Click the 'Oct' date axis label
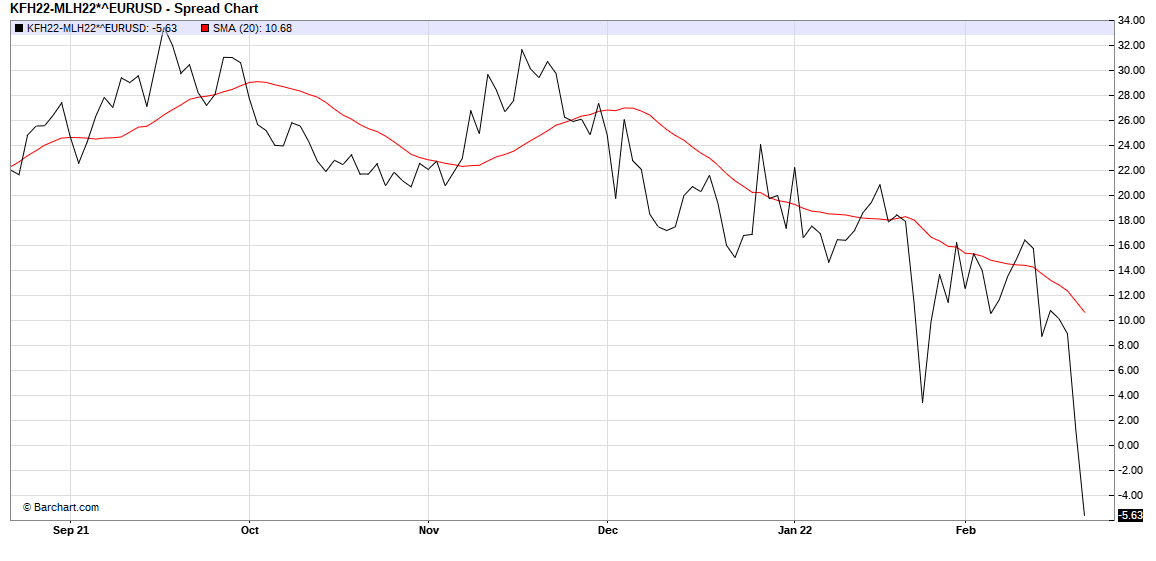This screenshot has height=561, width=1156. [250, 530]
